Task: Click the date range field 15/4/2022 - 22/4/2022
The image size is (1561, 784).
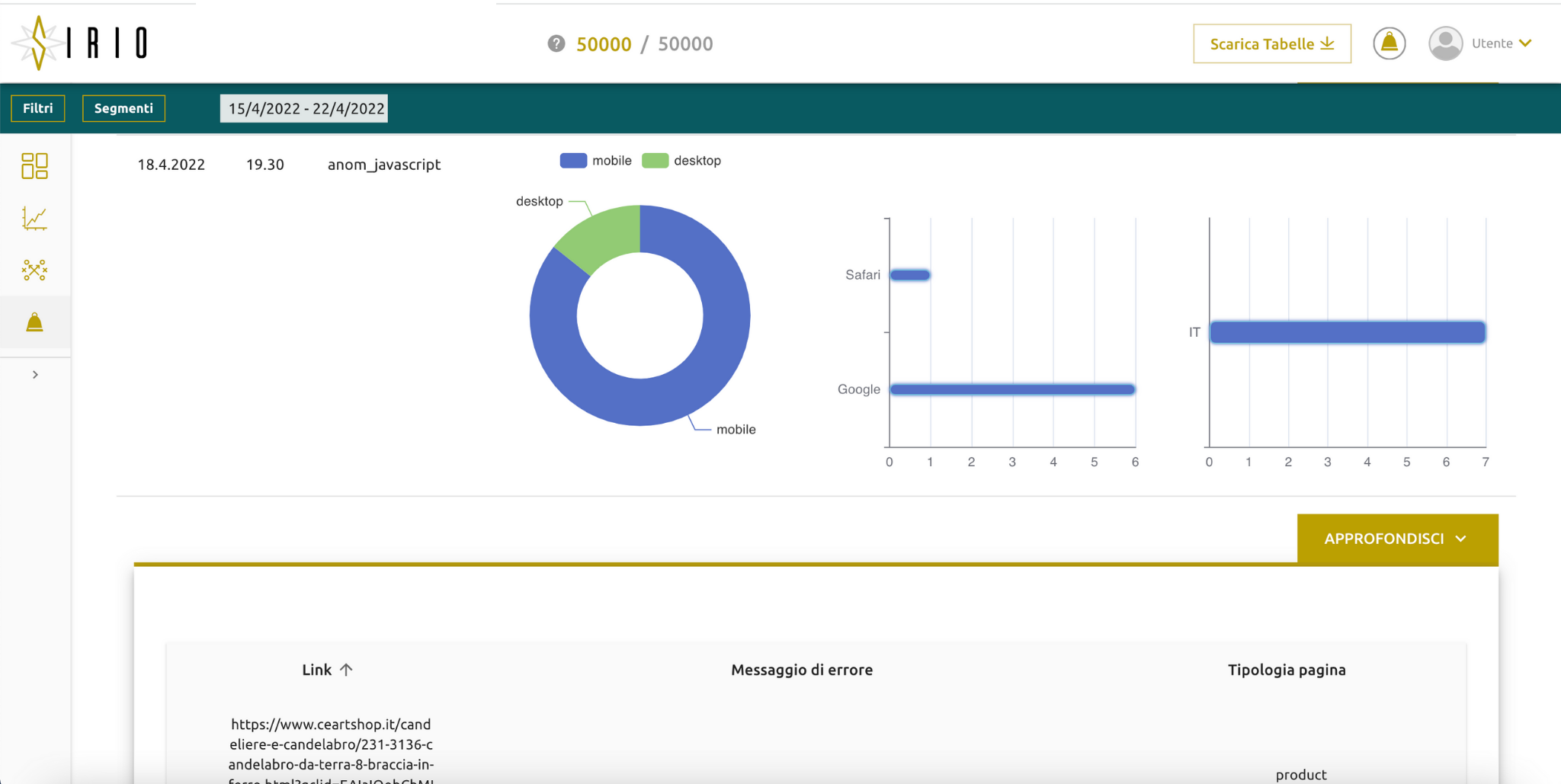Action: point(304,109)
